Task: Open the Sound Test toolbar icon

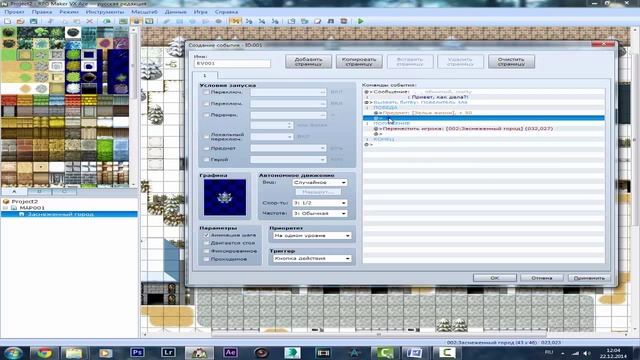Action: click(x=331, y=21)
